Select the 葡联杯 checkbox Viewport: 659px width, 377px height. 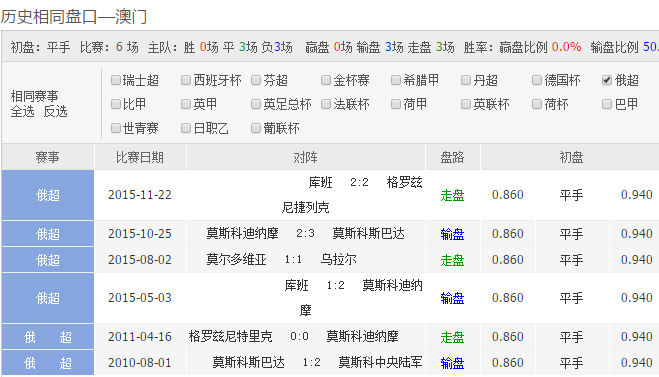[256, 128]
